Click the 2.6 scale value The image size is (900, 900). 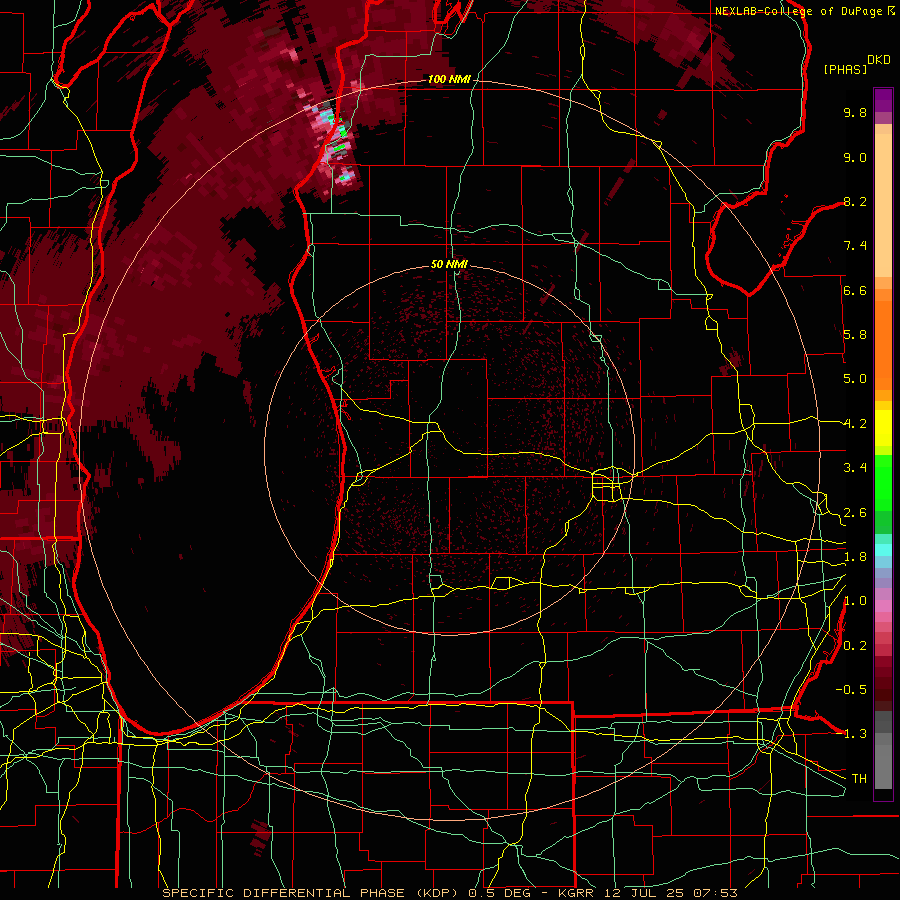click(855, 513)
